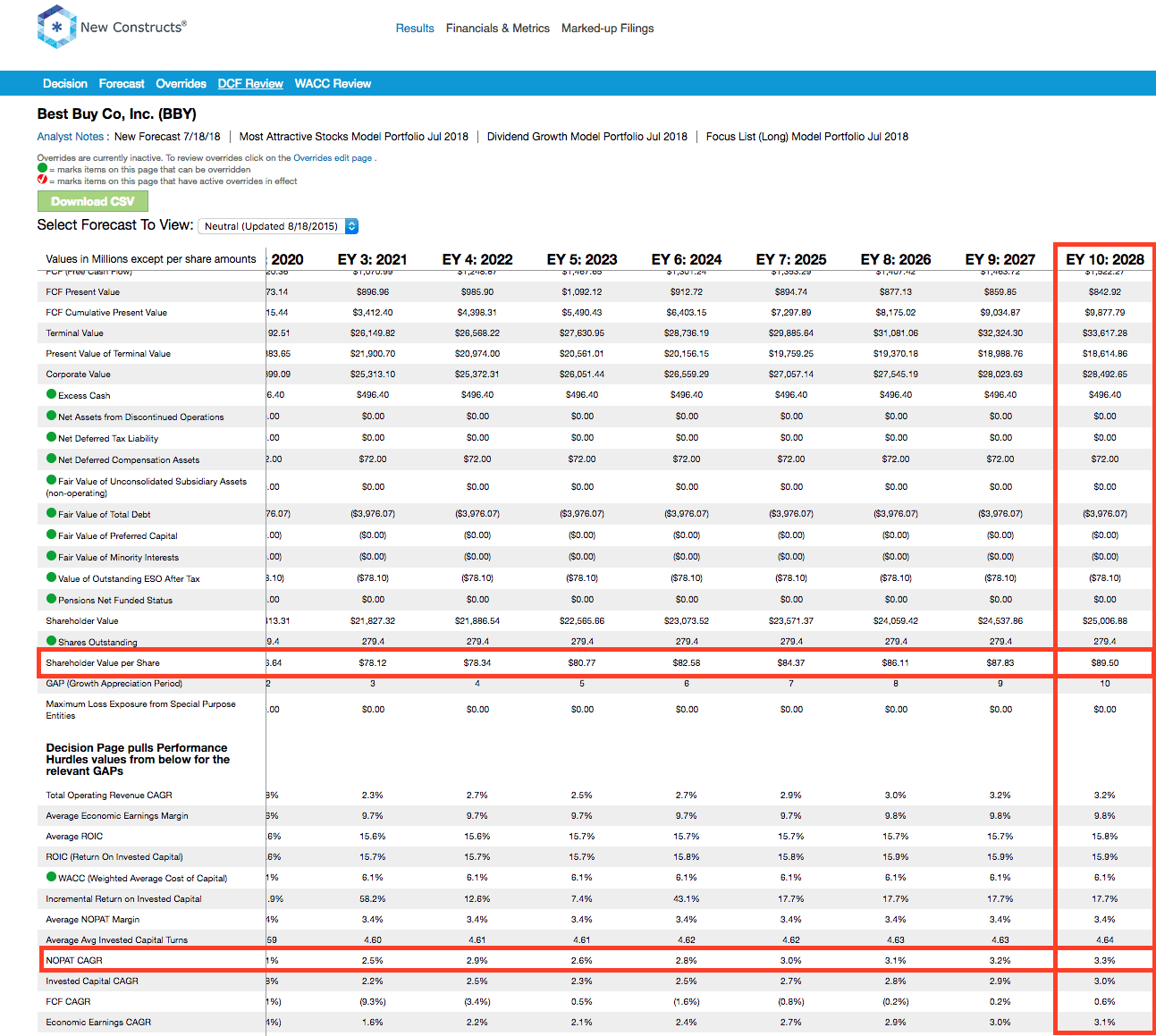Click Average ROIC row label
1156x1036 pixels.
(74, 836)
